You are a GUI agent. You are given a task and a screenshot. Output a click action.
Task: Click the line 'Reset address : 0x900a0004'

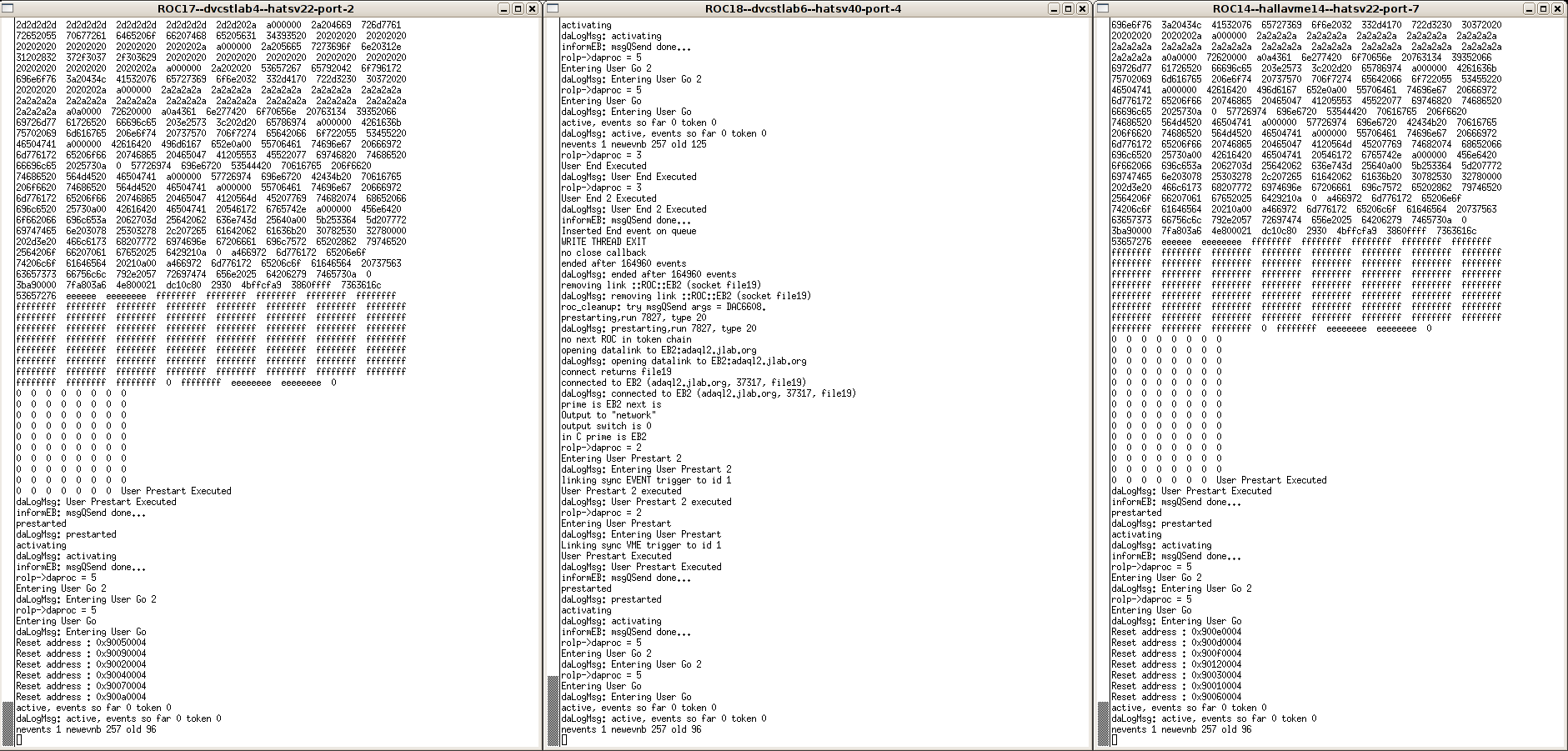click(x=81, y=697)
